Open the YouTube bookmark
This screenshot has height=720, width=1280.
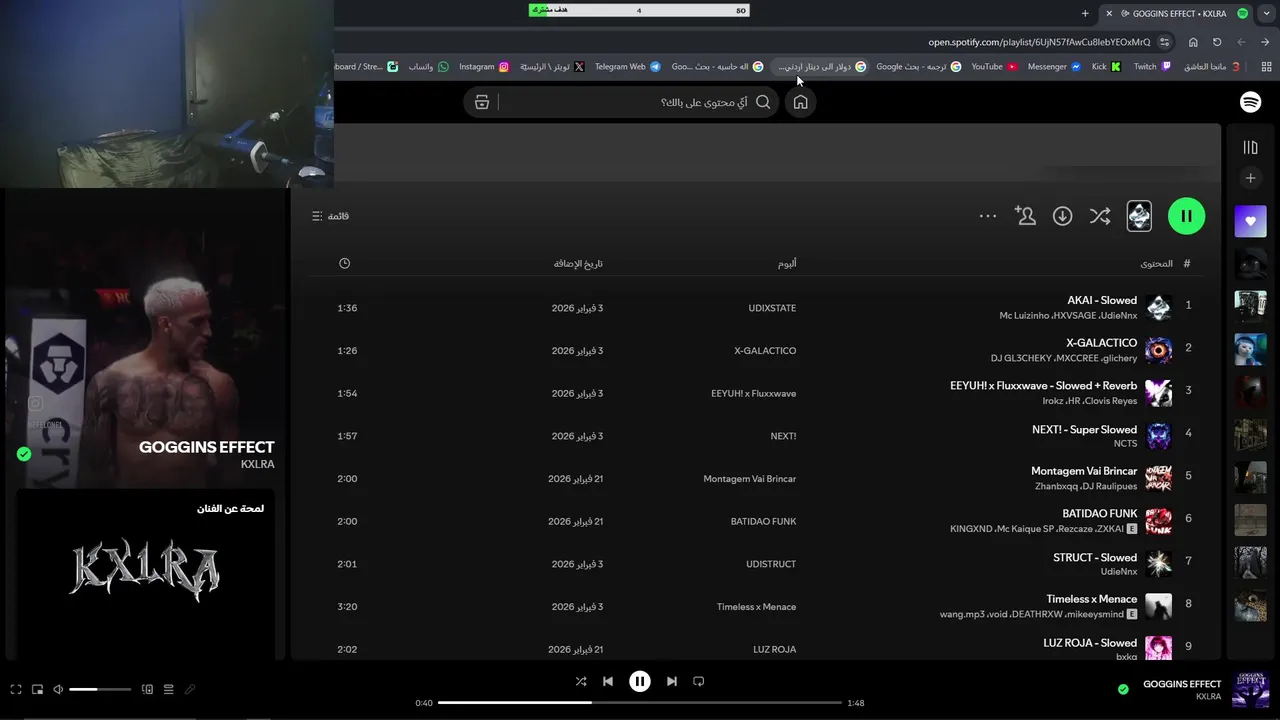click(994, 67)
